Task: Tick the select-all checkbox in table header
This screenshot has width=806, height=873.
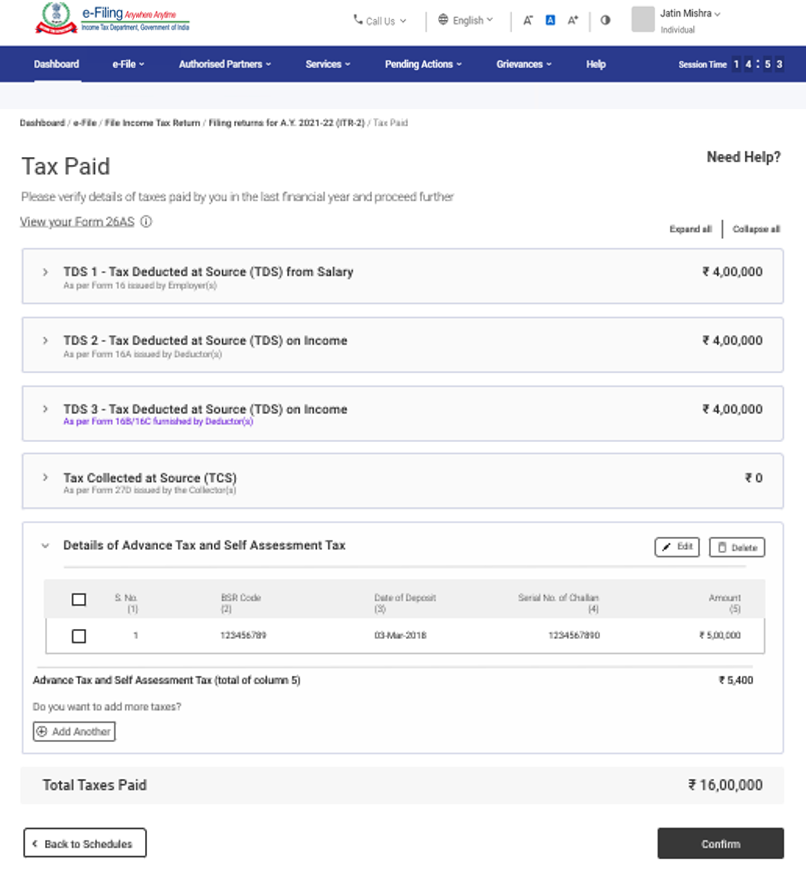Action: pos(79,600)
